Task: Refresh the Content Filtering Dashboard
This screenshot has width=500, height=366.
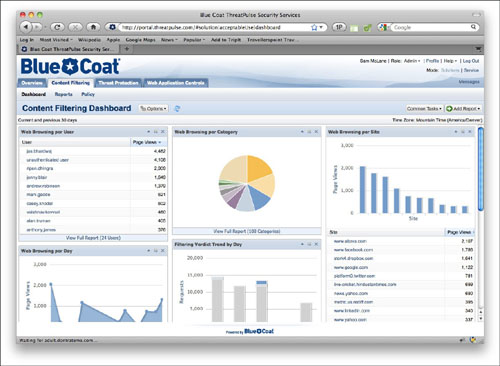Action: click(177, 109)
